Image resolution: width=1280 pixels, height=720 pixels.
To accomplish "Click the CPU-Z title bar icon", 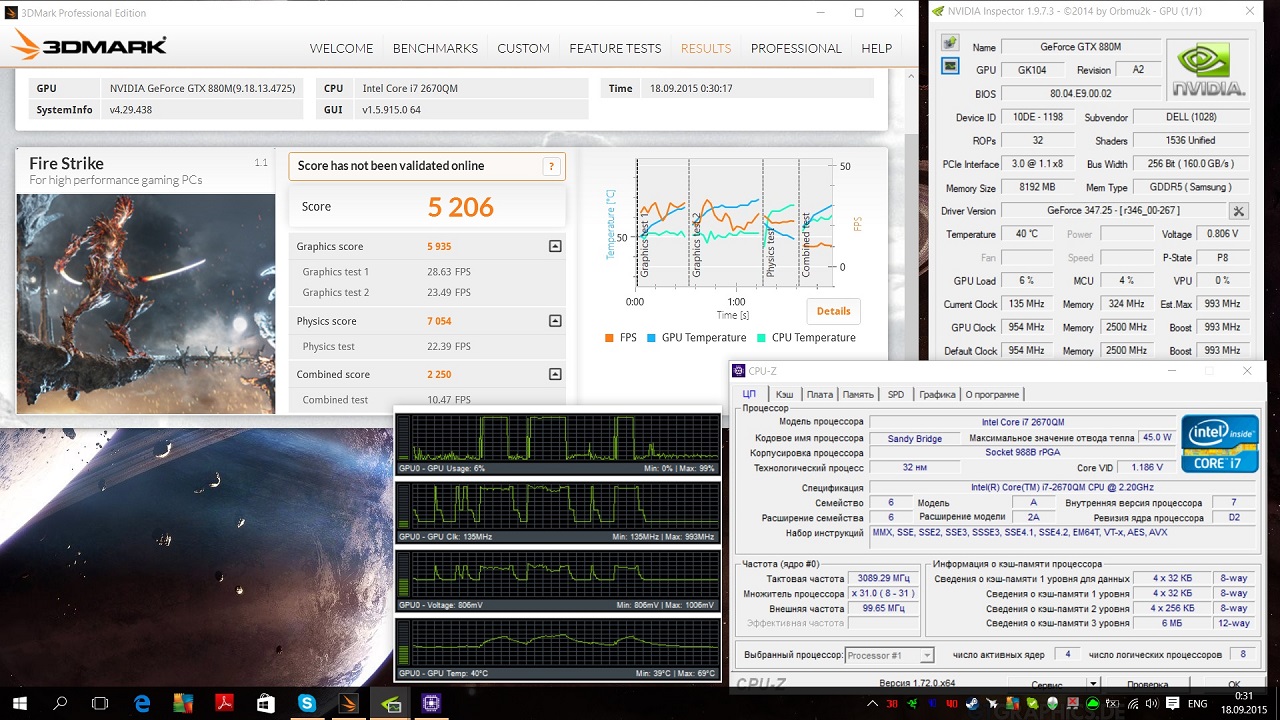I will pos(738,371).
